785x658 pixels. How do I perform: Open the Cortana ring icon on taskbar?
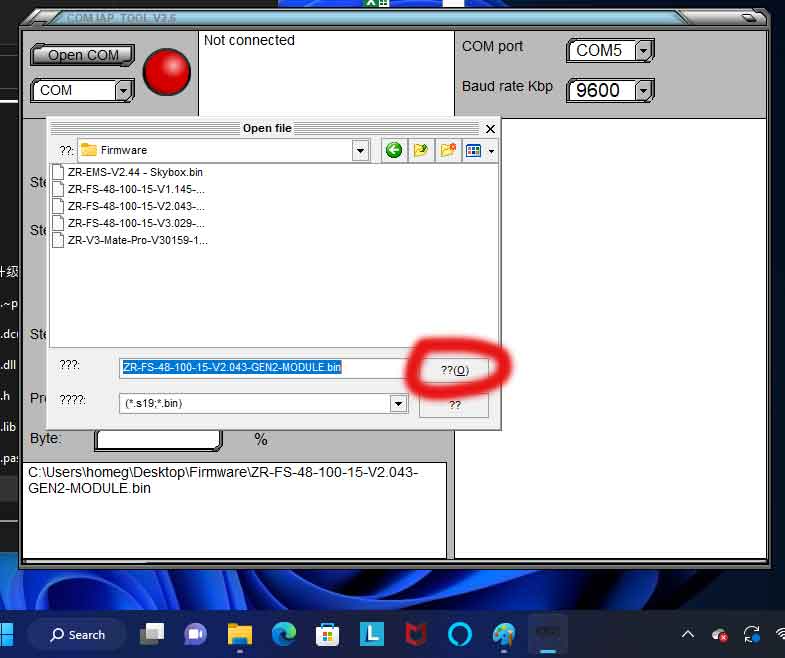[460, 634]
